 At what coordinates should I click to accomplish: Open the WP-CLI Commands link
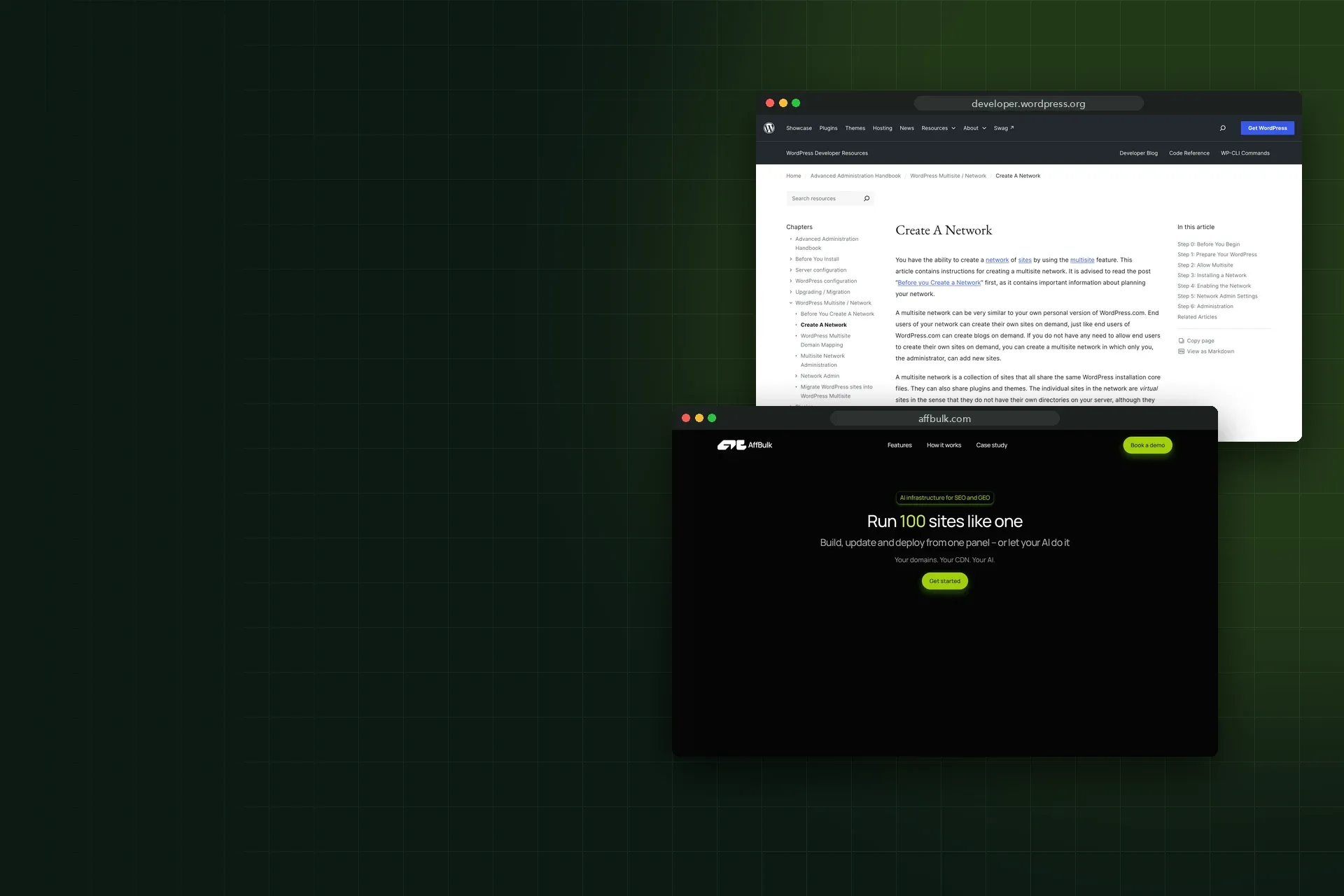pos(1245,153)
